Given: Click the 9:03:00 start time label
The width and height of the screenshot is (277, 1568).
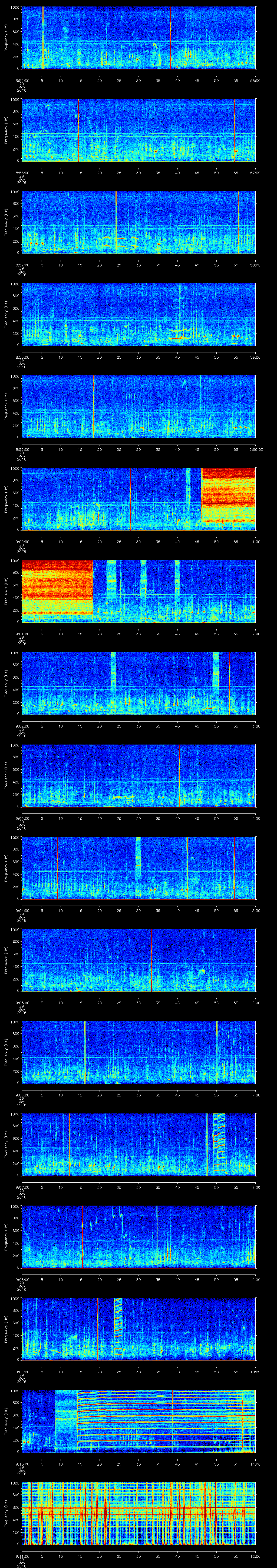Looking at the screenshot, I should coord(22,818).
